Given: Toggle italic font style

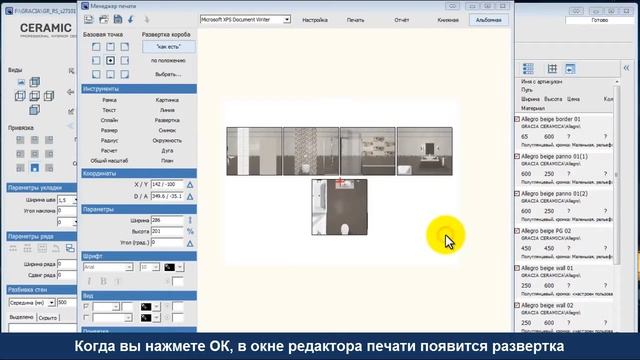Looking at the screenshot, I should tap(89, 281).
